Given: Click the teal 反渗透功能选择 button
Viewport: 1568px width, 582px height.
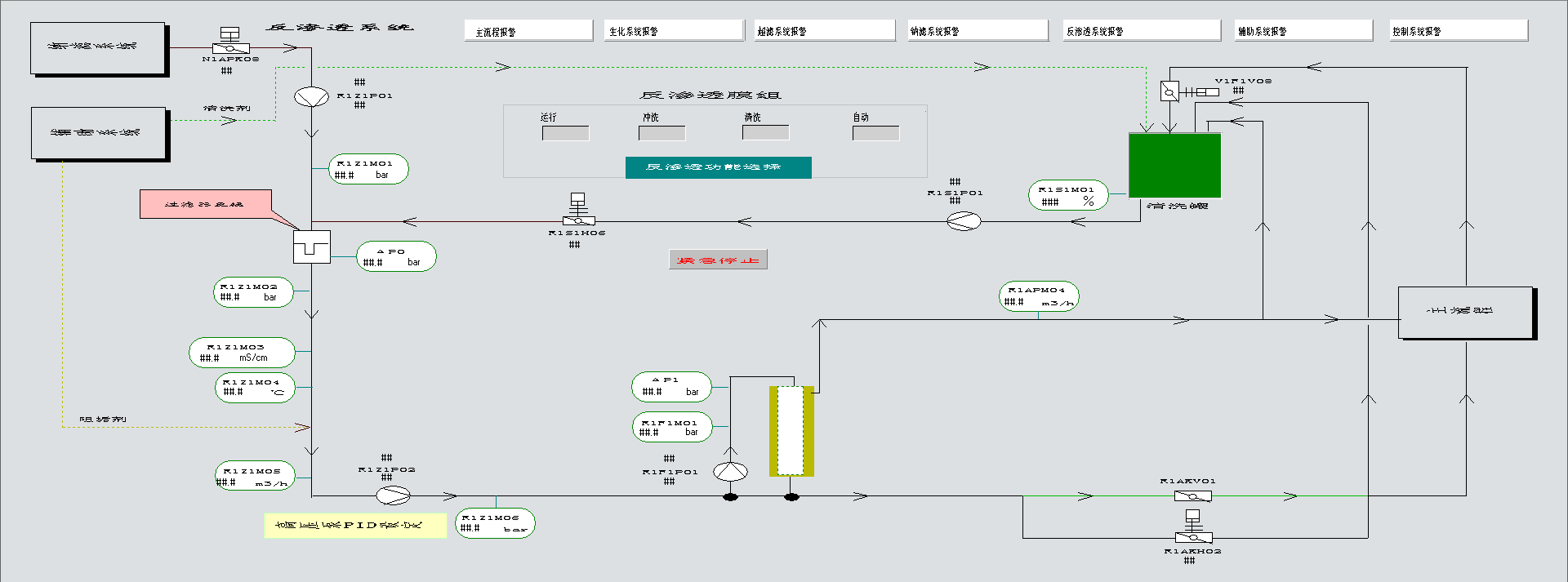Looking at the screenshot, I should [718, 167].
